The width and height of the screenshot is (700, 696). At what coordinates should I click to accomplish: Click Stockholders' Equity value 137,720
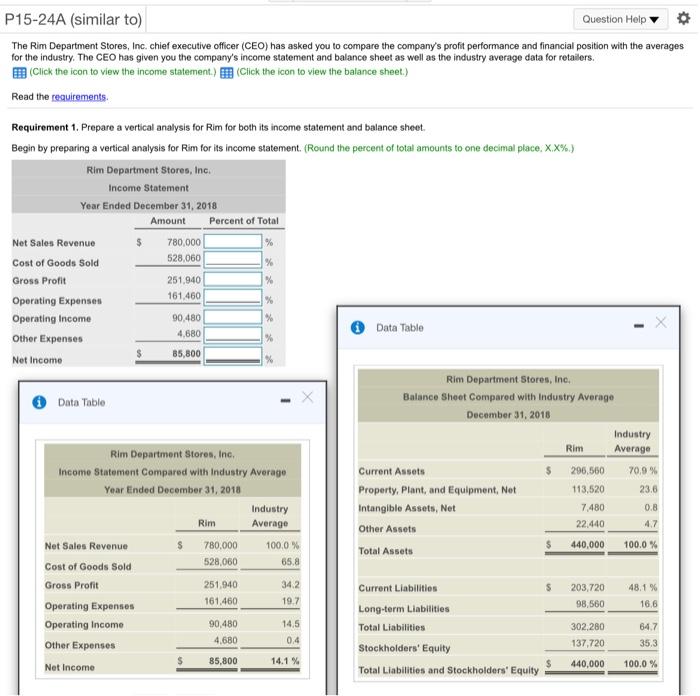point(588,643)
